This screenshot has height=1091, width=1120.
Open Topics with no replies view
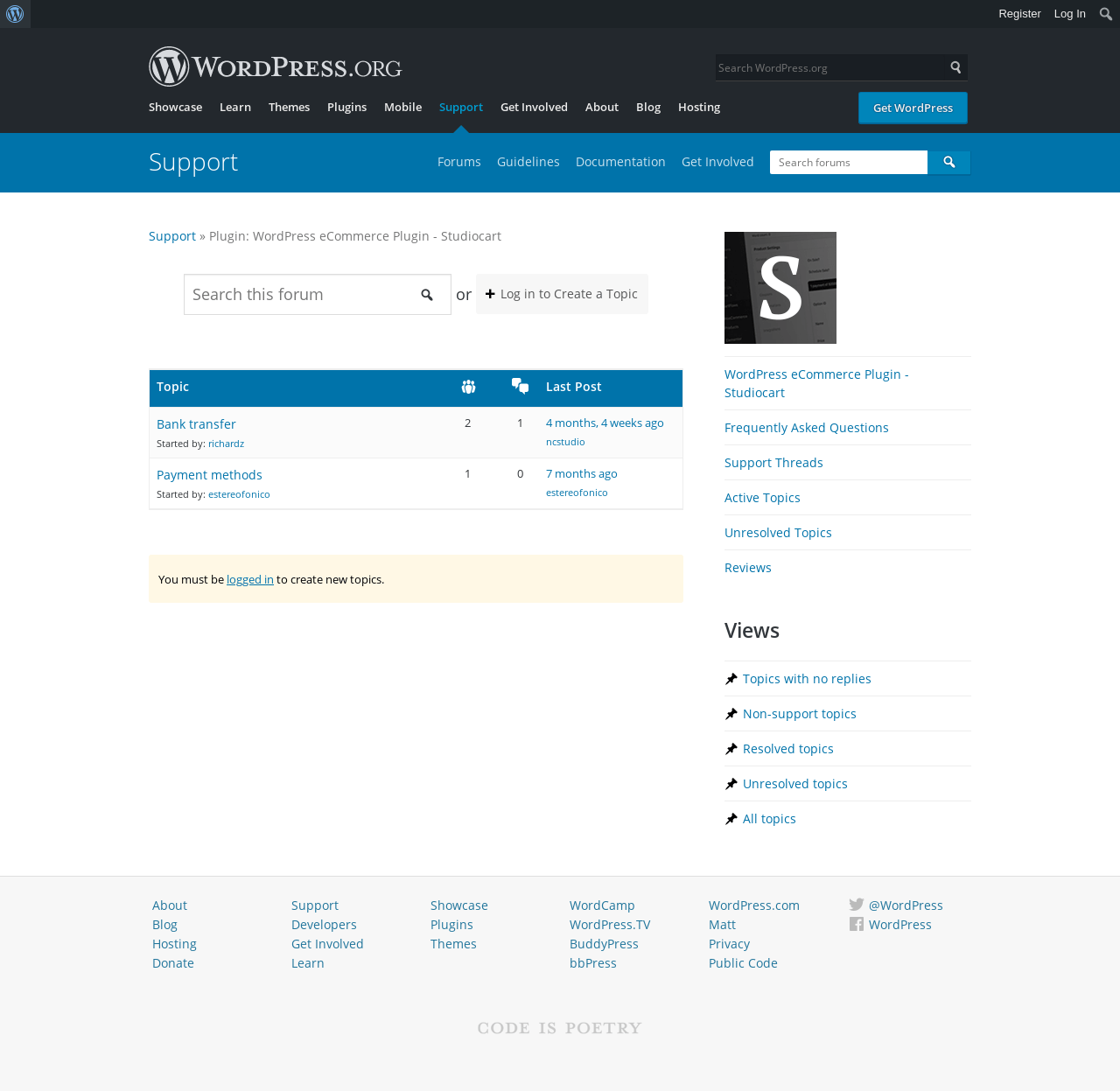pyautogui.click(x=807, y=679)
